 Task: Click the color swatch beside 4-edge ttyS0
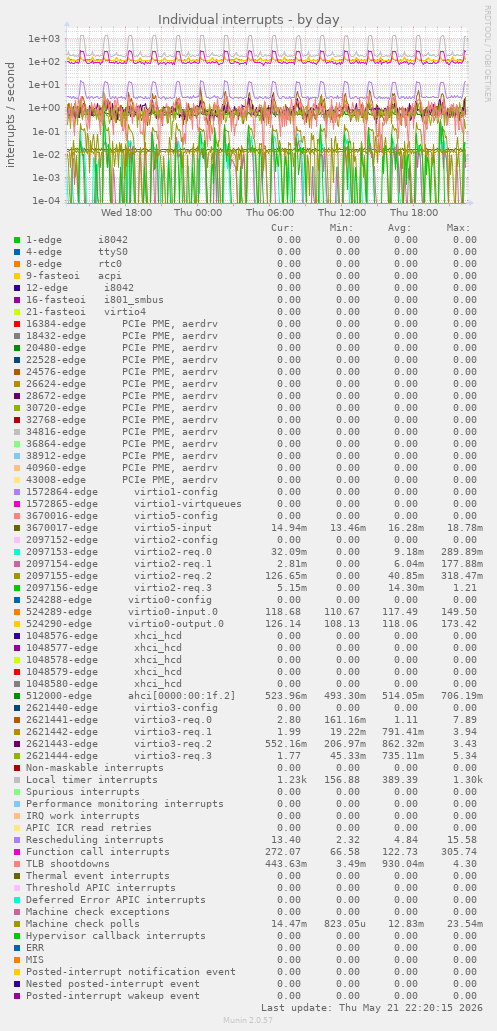click(17, 252)
